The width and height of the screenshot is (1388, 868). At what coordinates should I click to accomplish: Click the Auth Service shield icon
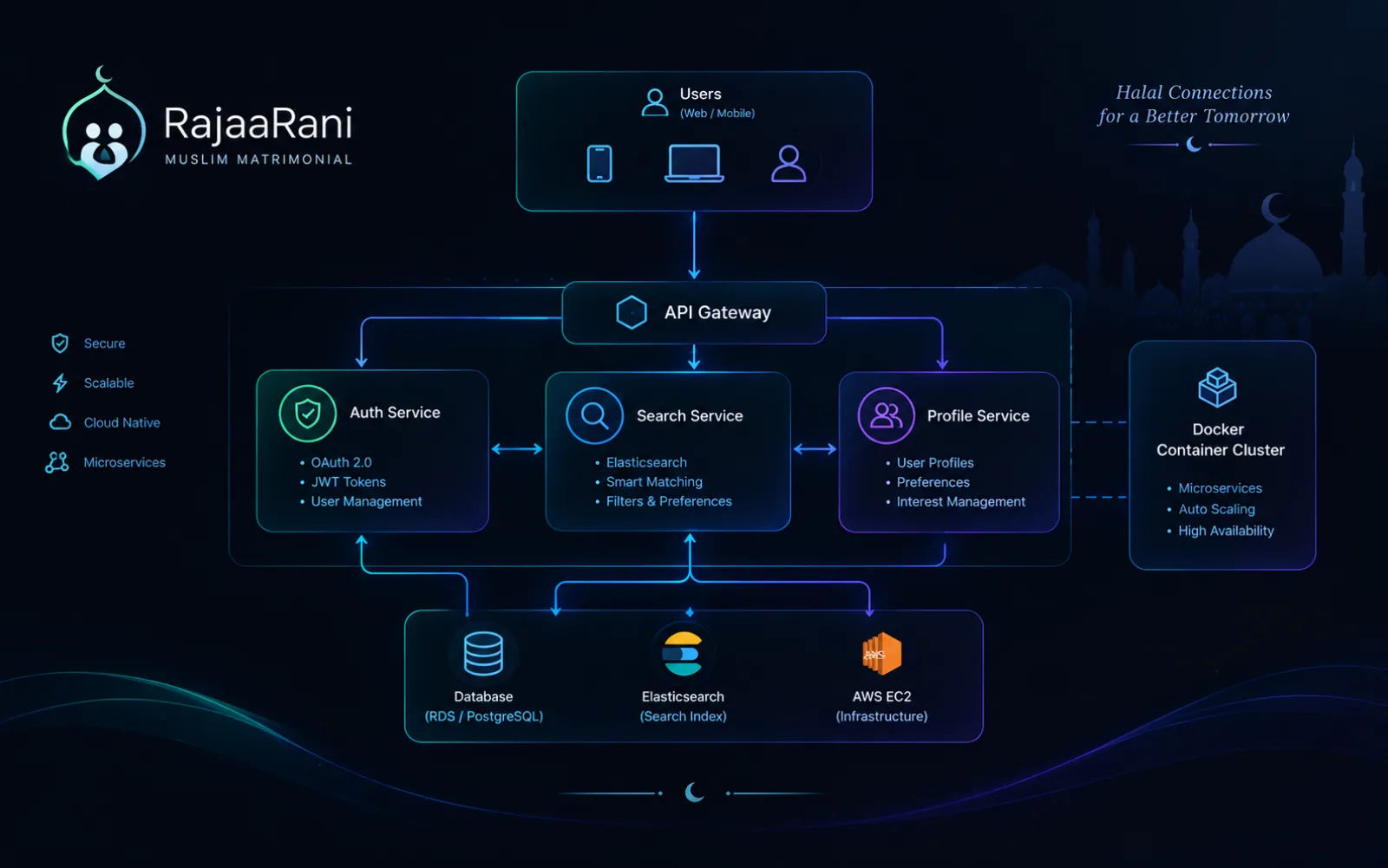[x=307, y=414]
